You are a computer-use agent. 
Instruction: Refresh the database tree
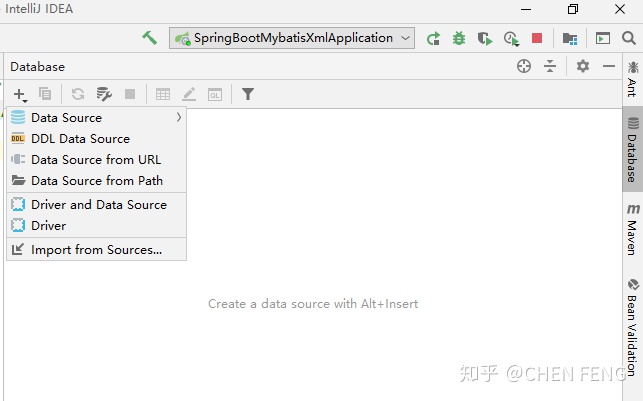click(x=78, y=94)
